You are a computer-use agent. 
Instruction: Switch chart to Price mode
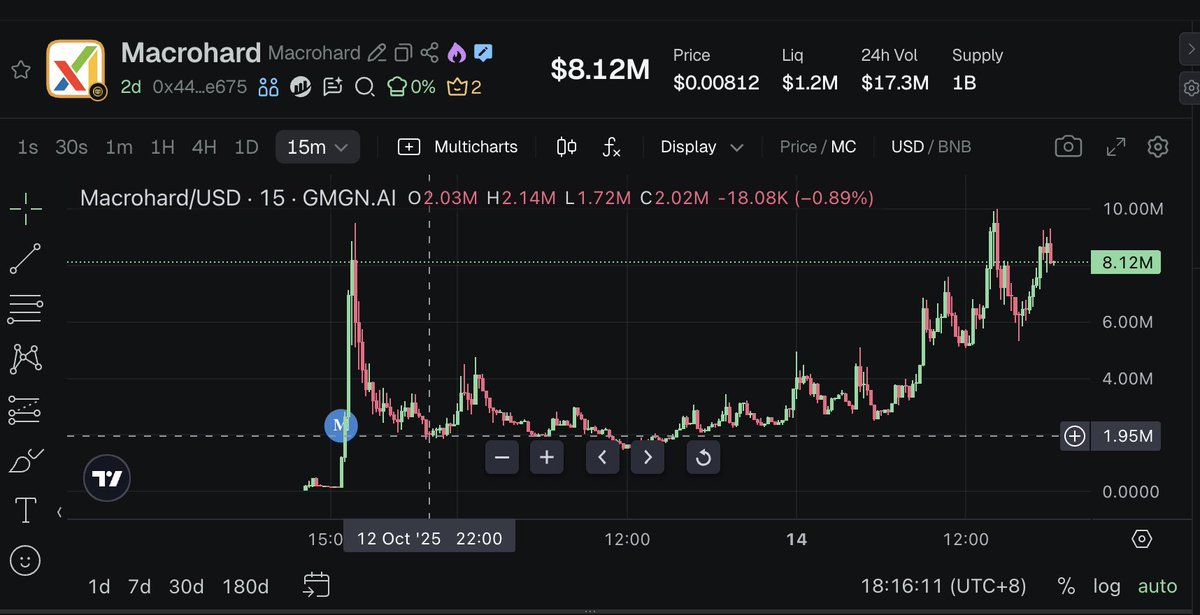798,147
